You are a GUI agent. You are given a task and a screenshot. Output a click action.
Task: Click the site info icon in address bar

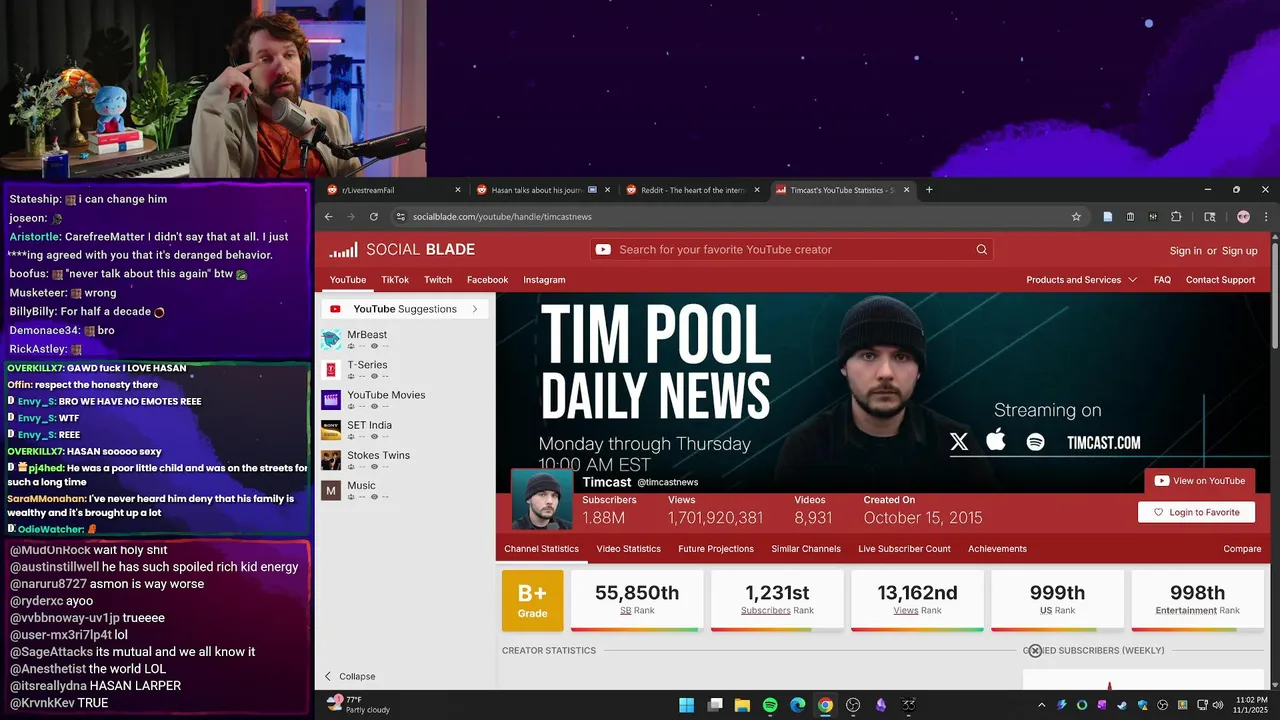pyautogui.click(x=400, y=216)
